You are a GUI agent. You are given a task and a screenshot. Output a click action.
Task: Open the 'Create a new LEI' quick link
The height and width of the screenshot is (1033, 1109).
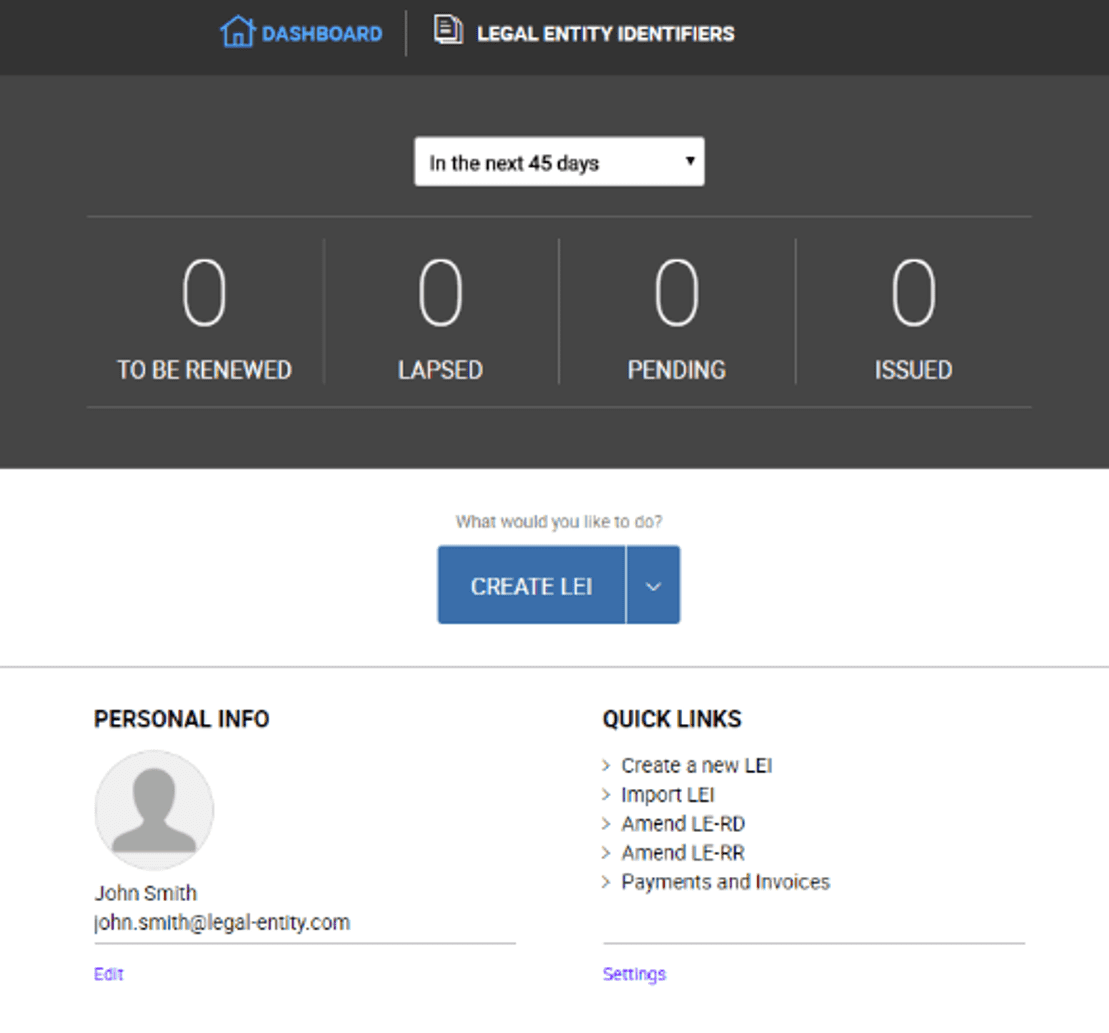click(x=697, y=766)
